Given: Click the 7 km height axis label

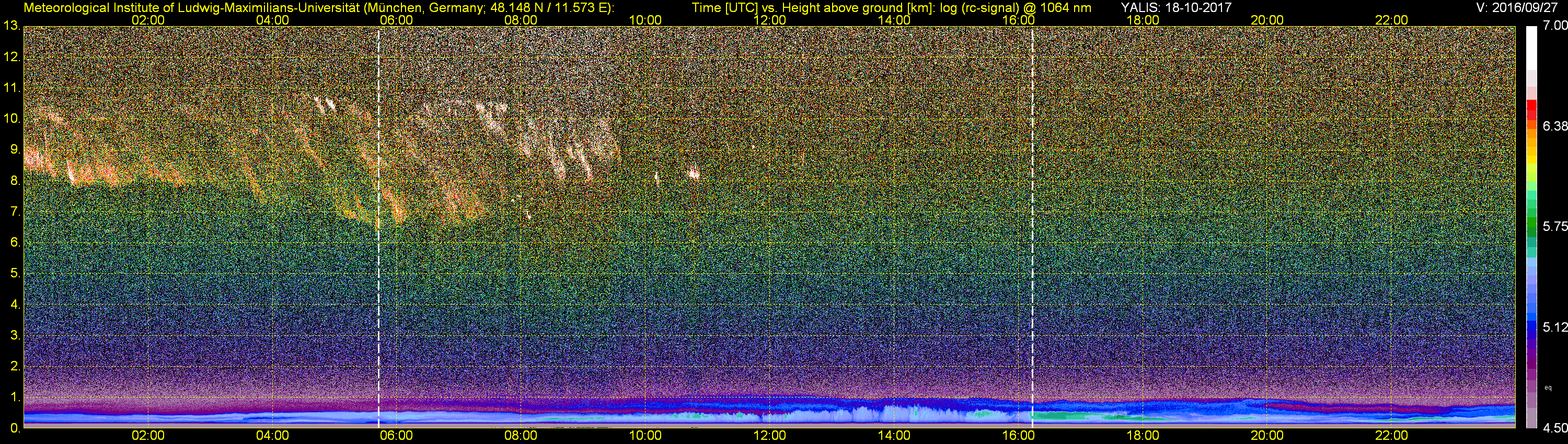Looking at the screenshot, I should coord(15,212).
